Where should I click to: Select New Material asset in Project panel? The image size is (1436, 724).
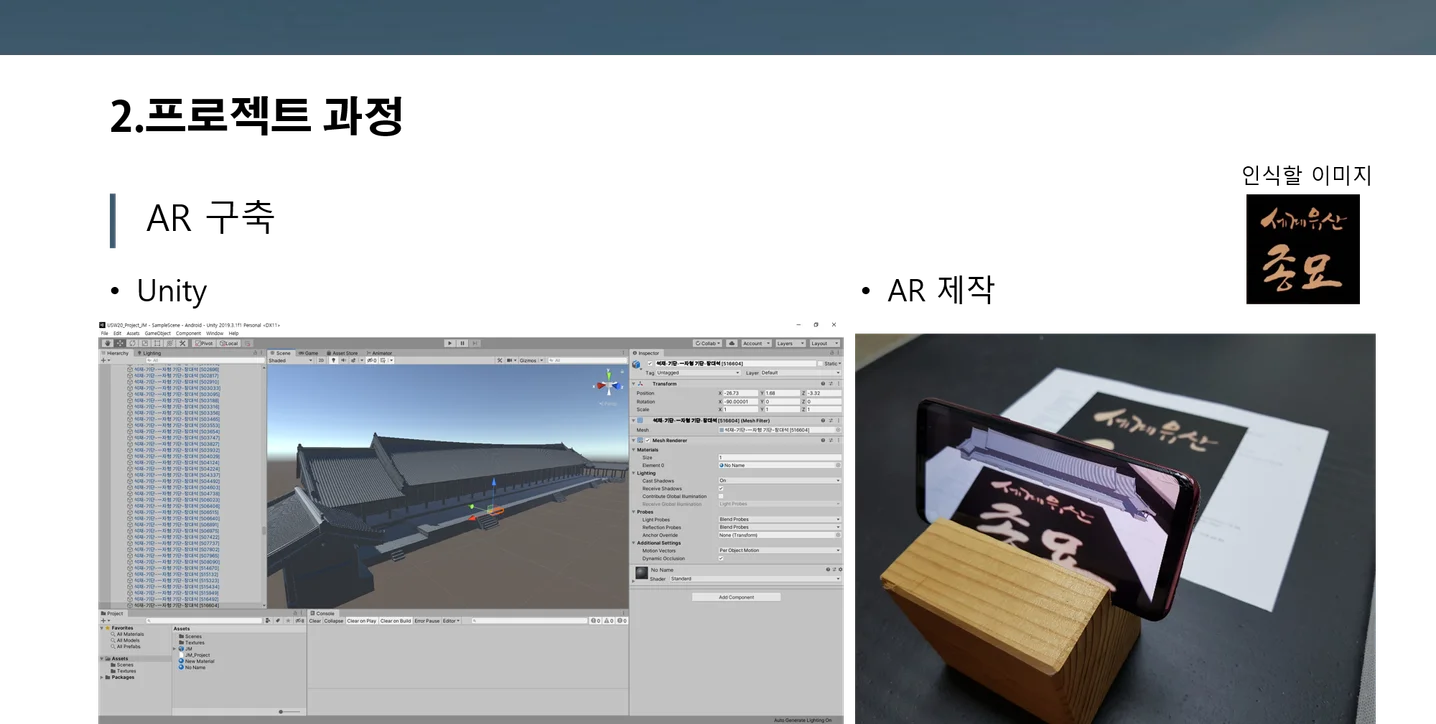[198, 661]
